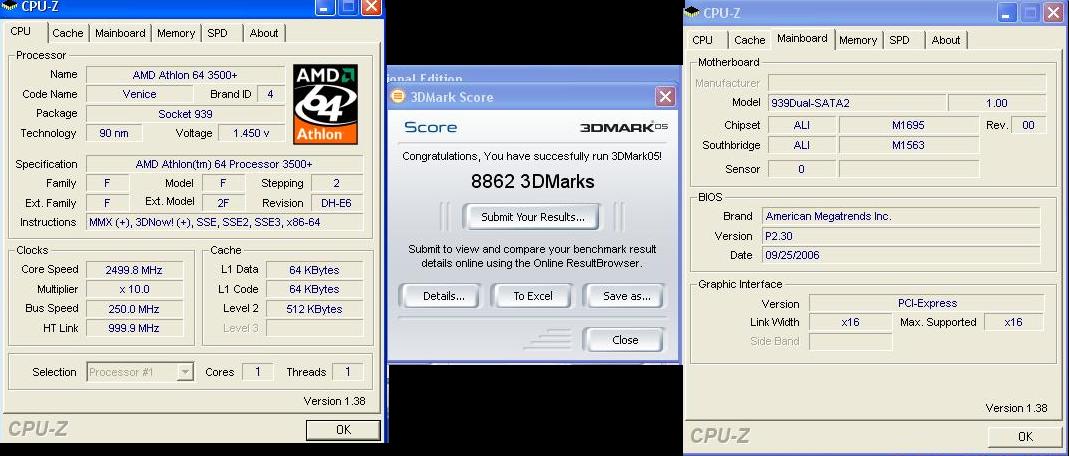Click the 3DMark Score title bar icon
The height and width of the screenshot is (456, 1069).
pyautogui.click(x=399, y=97)
